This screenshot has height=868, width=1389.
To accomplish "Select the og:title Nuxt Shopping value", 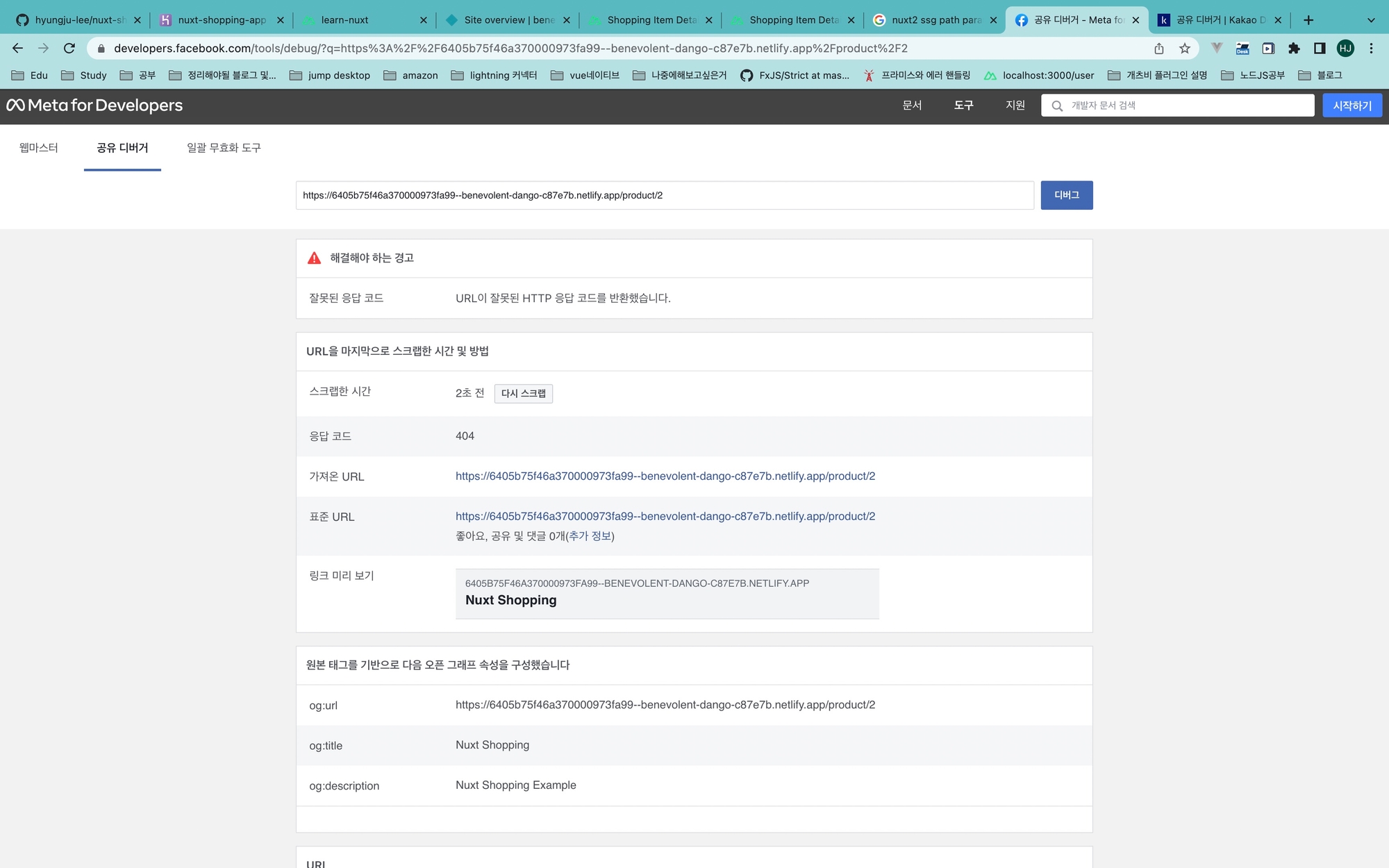I will [x=492, y=745].
